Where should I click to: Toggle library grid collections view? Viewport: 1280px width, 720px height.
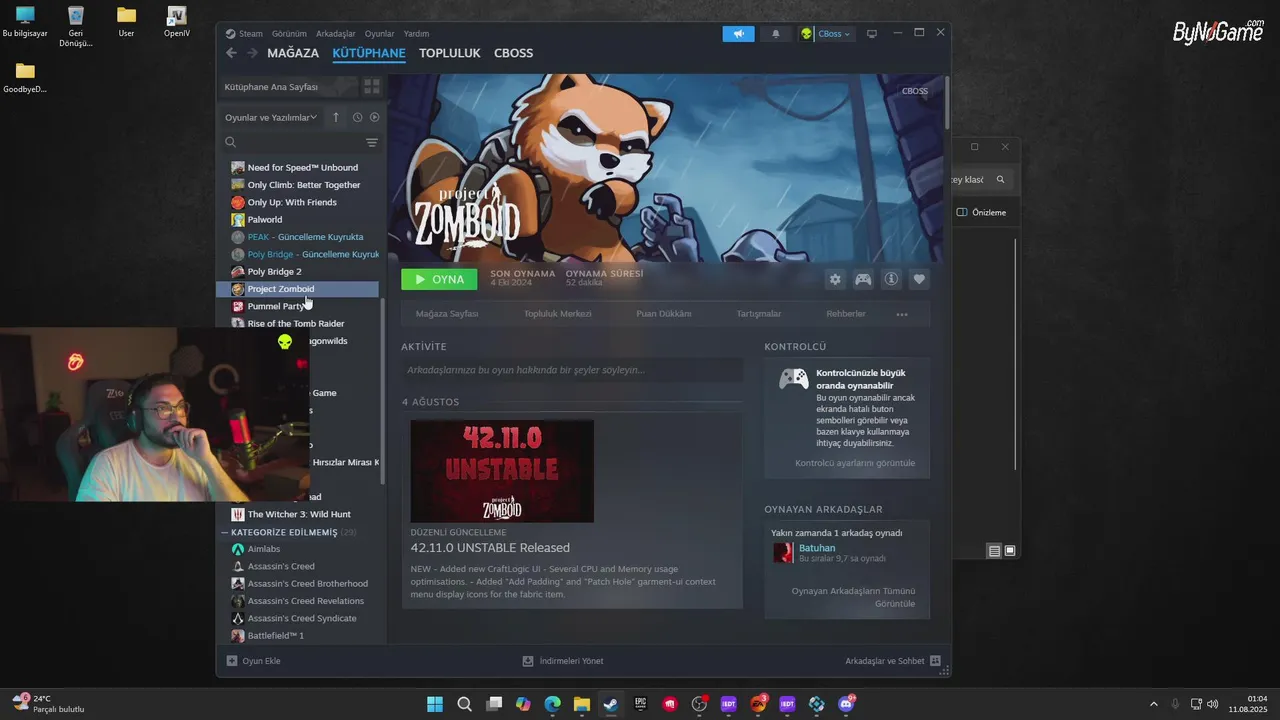tap(371, 87)
